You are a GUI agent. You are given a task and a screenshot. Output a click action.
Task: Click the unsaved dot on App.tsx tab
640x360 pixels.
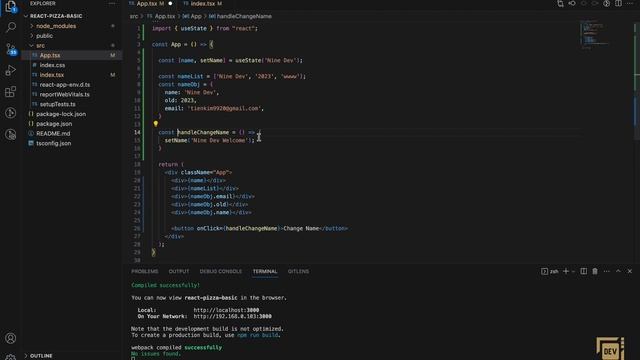(x=170, y=4)
